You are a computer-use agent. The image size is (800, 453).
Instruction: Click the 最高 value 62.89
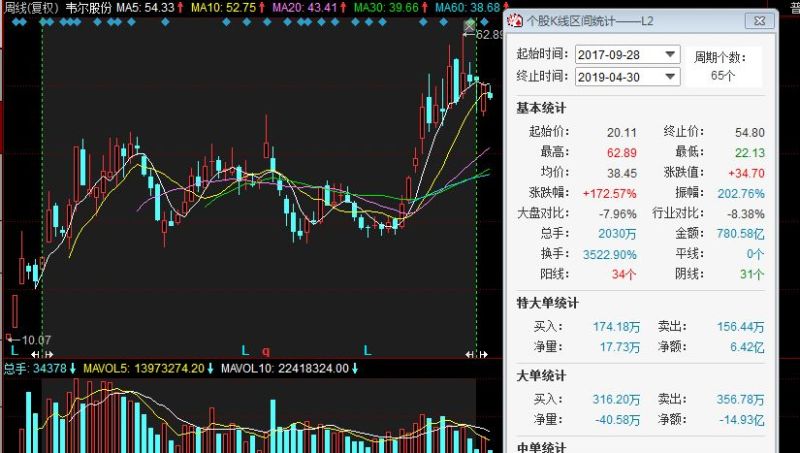coord(621,153)
